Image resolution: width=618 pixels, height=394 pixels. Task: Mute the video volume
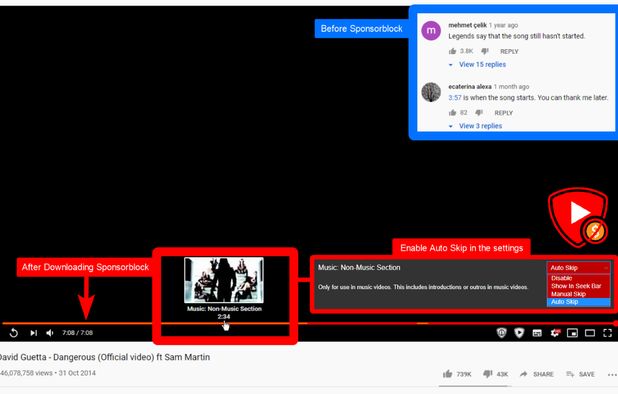point(50,333)
